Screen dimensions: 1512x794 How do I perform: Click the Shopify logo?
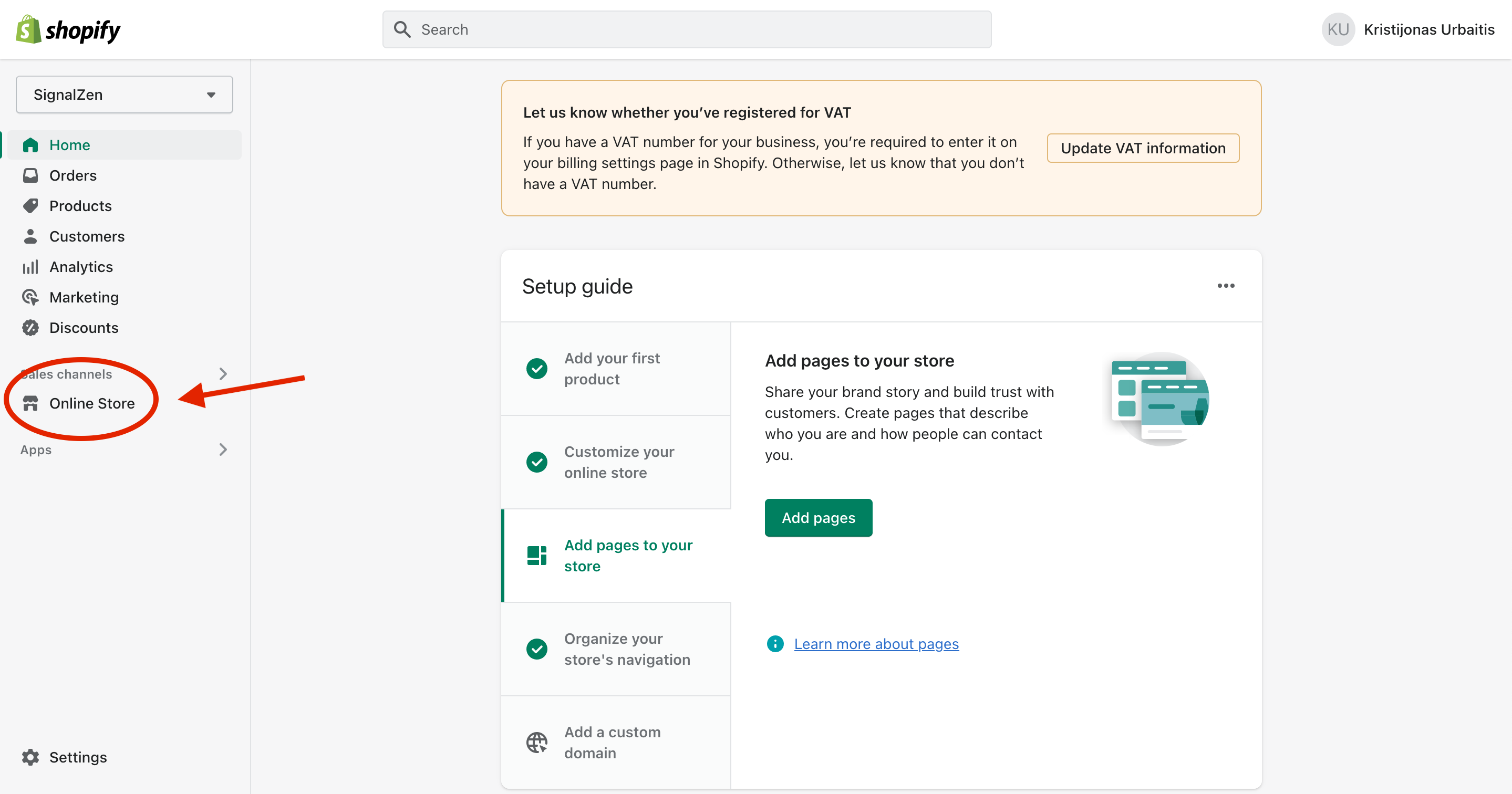(x=67, y=29)
